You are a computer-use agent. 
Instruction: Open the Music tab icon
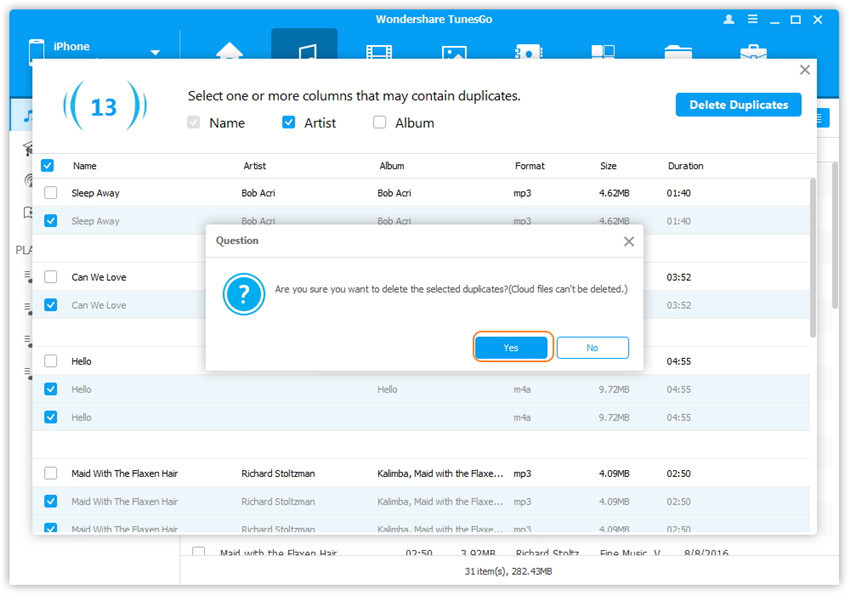click(304, 50)
